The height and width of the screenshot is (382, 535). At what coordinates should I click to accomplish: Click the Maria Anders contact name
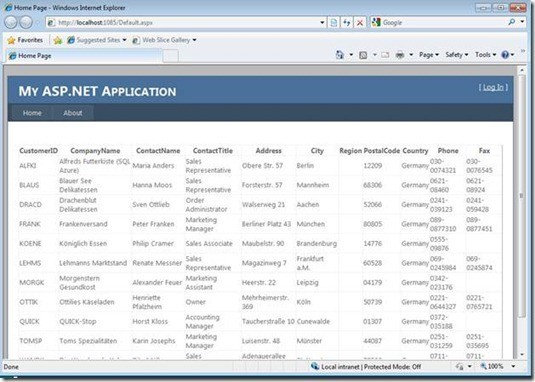[153, 166]
